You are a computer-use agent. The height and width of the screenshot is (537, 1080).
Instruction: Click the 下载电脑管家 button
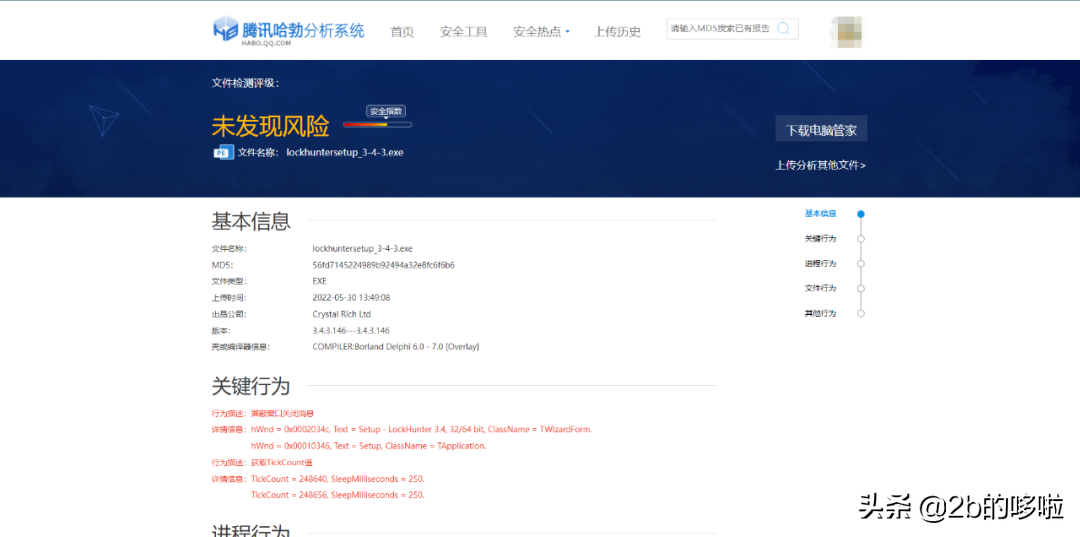(821, 129)
